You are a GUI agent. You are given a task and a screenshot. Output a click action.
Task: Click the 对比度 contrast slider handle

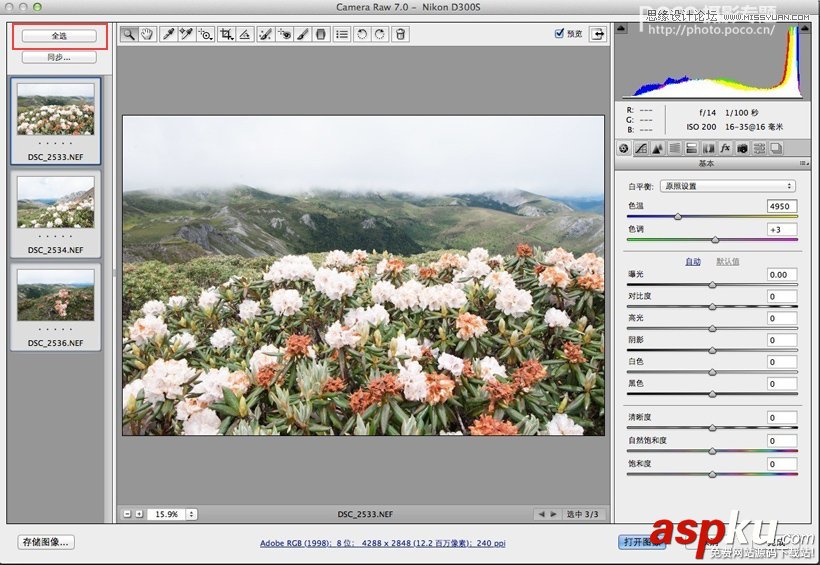(x=712, y=307)
